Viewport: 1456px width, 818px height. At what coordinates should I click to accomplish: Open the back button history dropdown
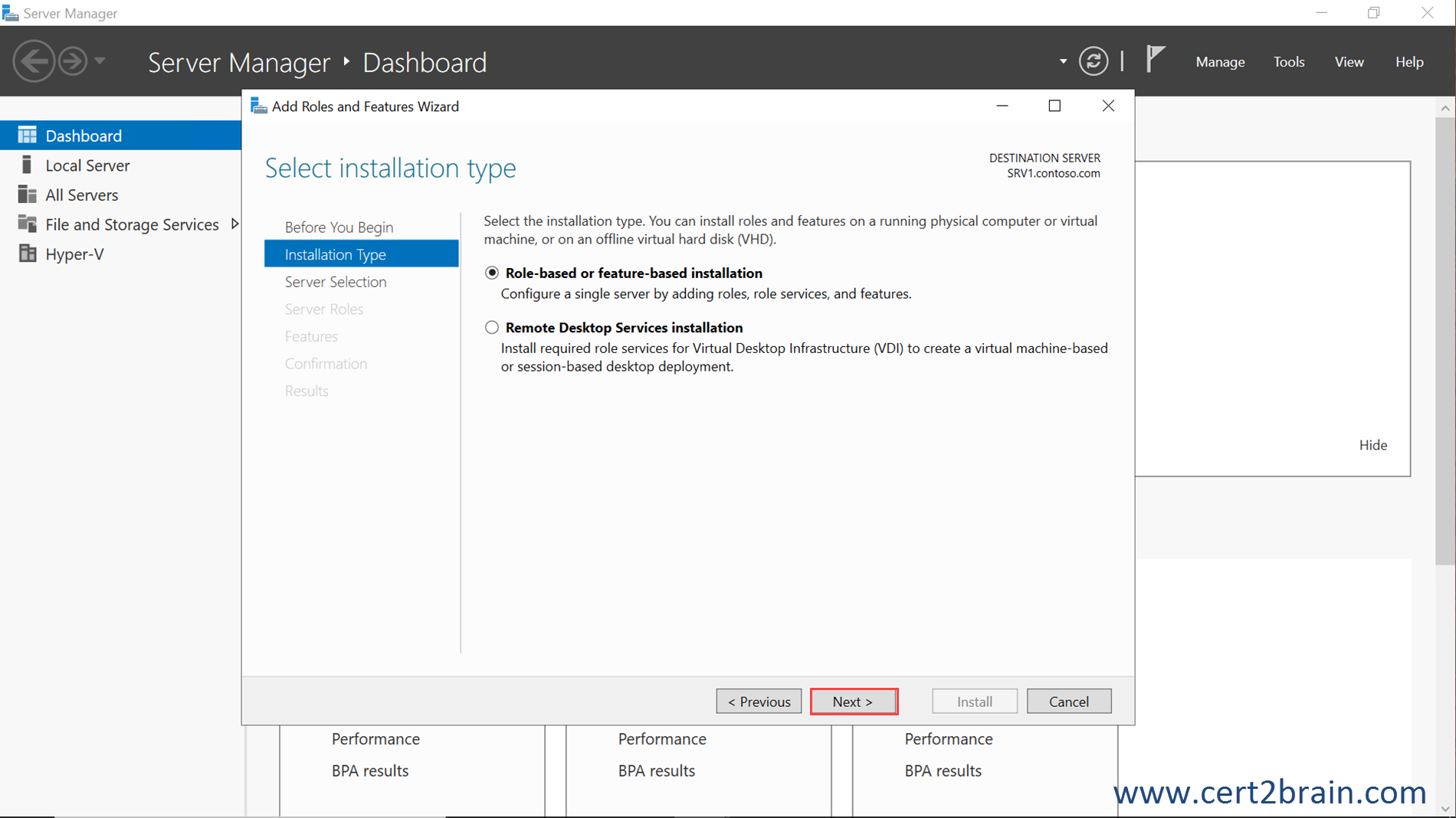point(100,61)
